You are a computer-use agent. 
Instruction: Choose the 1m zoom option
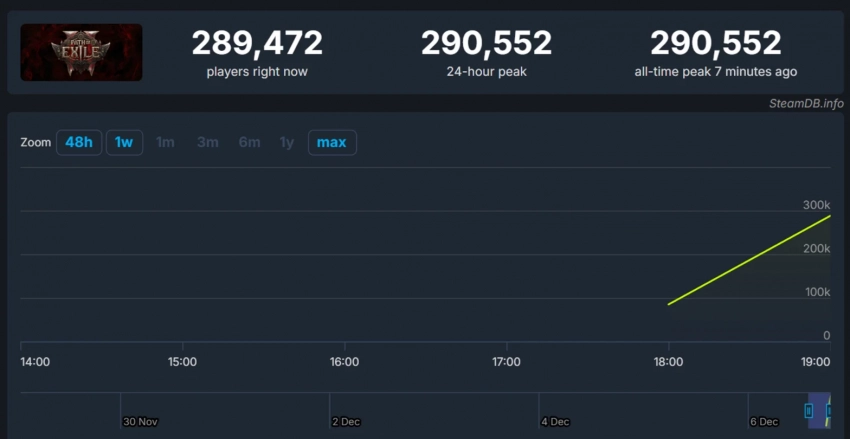point(165,142)
